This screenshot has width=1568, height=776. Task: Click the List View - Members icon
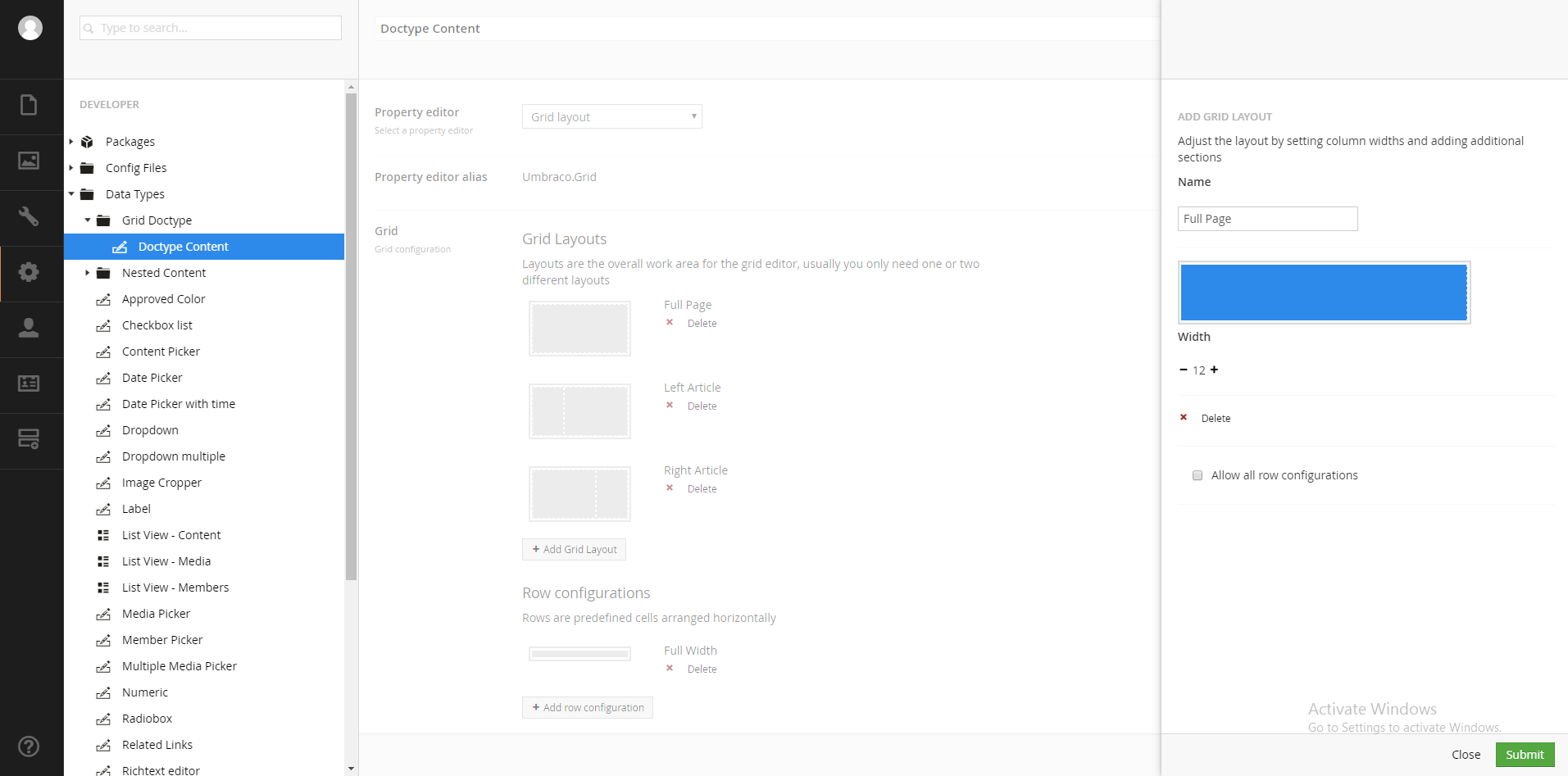(103, 588)
